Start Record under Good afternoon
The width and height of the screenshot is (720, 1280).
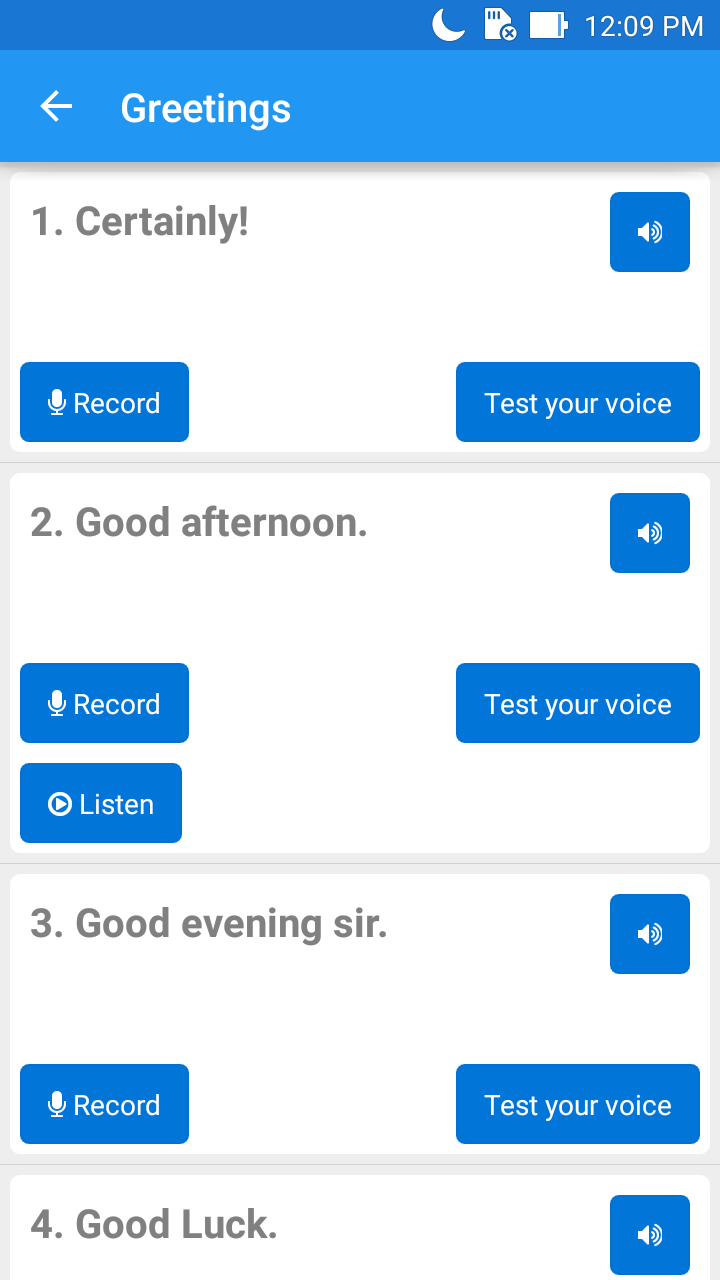click(x=104, y=703)
